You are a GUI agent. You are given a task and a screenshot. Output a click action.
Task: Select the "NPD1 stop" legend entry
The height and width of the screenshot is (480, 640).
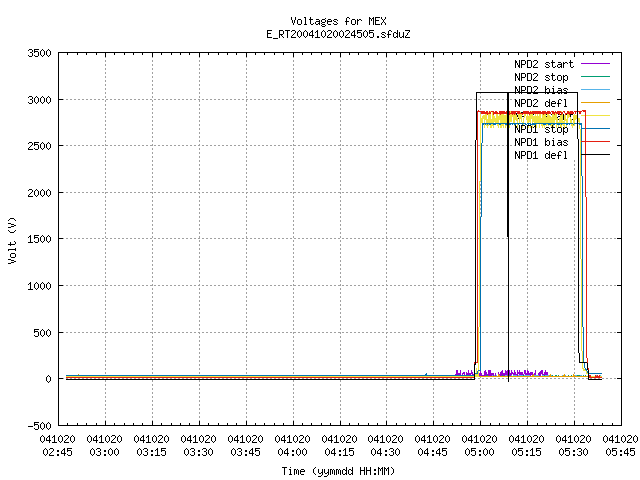[541, 129]
